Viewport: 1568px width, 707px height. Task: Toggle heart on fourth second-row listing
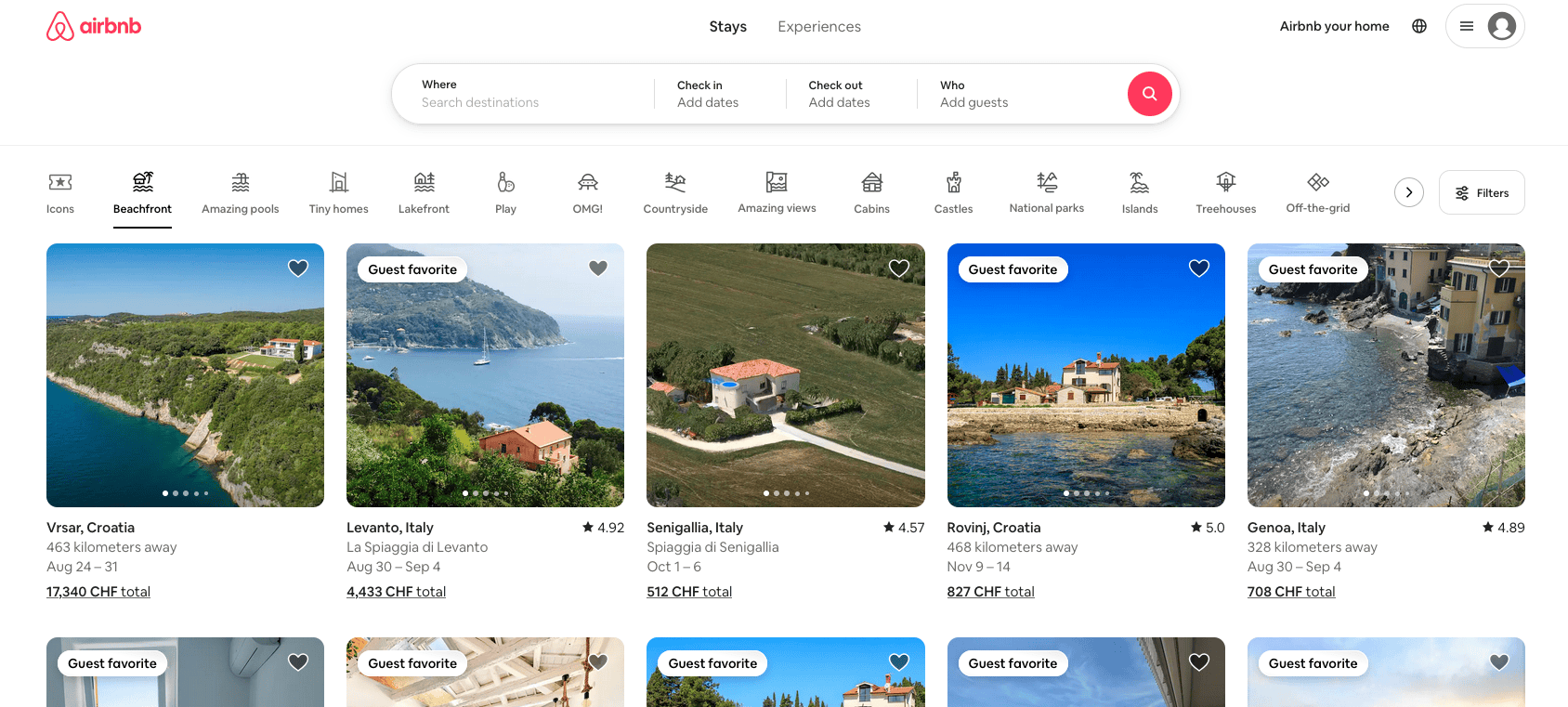tap(1199, 661)
